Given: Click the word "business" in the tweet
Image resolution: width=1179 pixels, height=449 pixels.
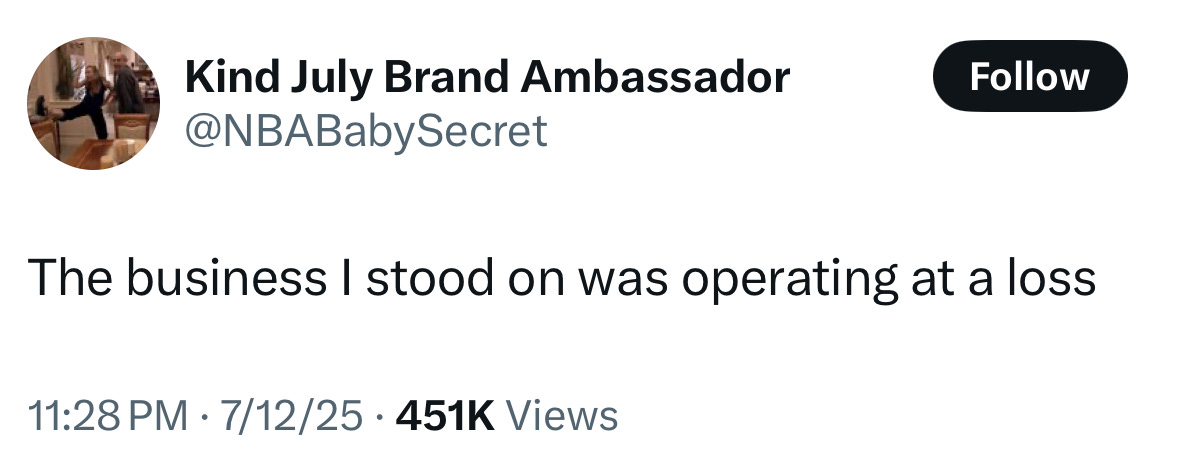Looking at the screenshot, I should point(226,278).
